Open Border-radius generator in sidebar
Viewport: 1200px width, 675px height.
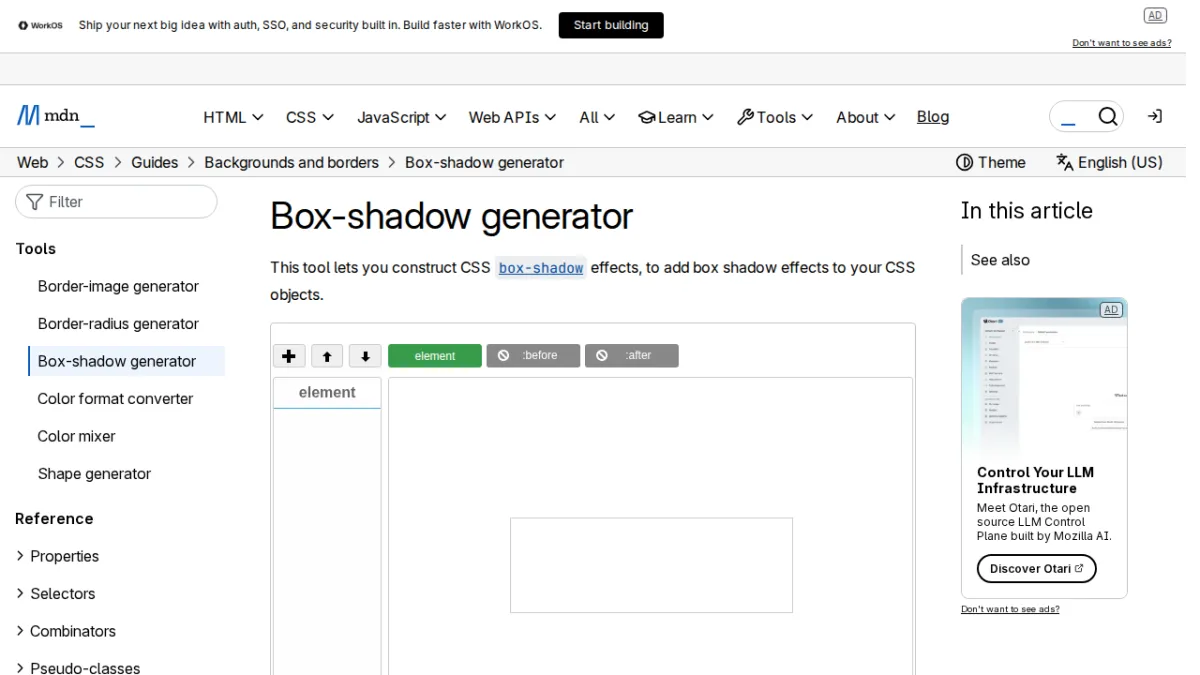[x=118, y=324]
